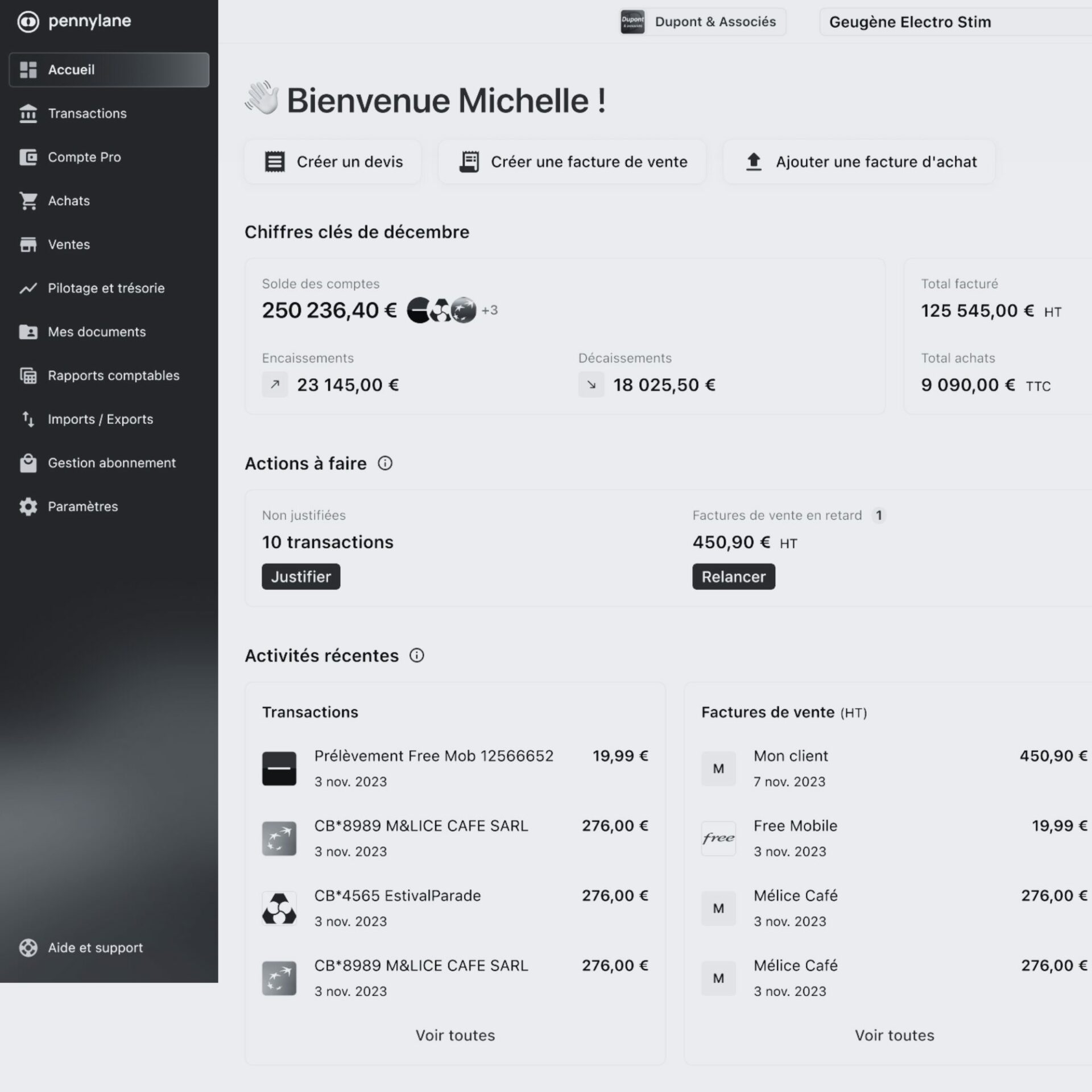Open Rapports comptables in sidebar
The height and width of the screenshot is (1092, 1092).
tap(113, 376)
